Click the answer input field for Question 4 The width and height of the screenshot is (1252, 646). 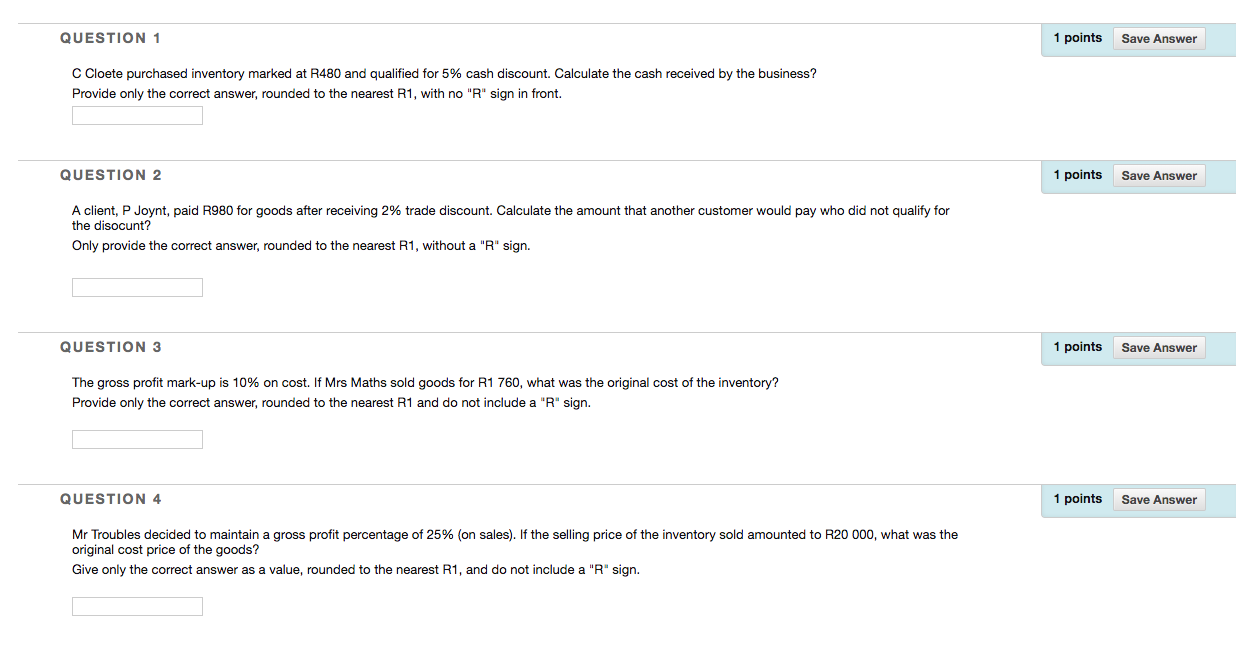[x=136, y=606]
